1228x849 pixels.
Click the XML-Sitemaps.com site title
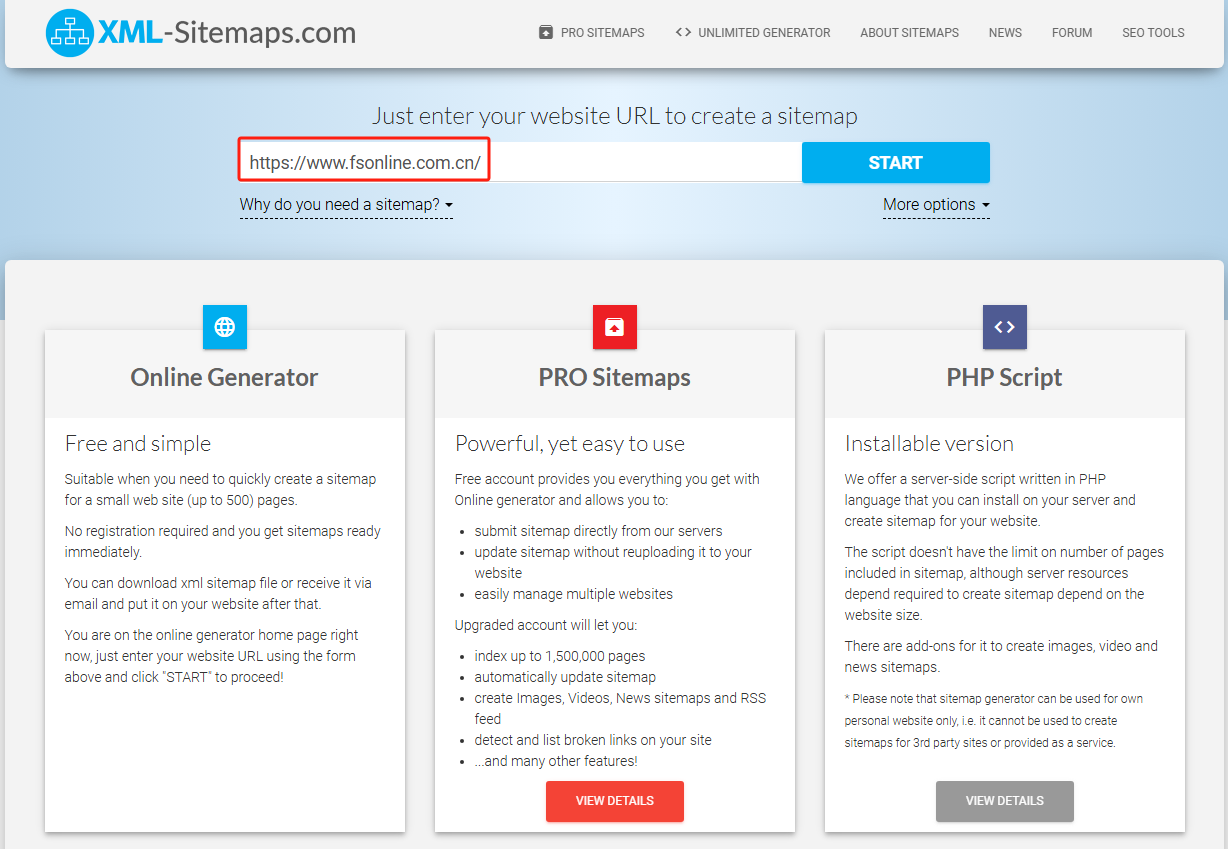pos(227,33)
